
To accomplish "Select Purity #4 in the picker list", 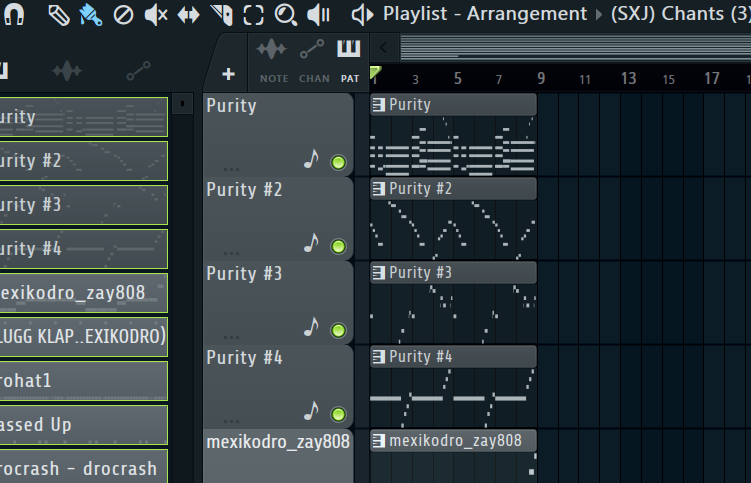I will (x=84, y=249).
